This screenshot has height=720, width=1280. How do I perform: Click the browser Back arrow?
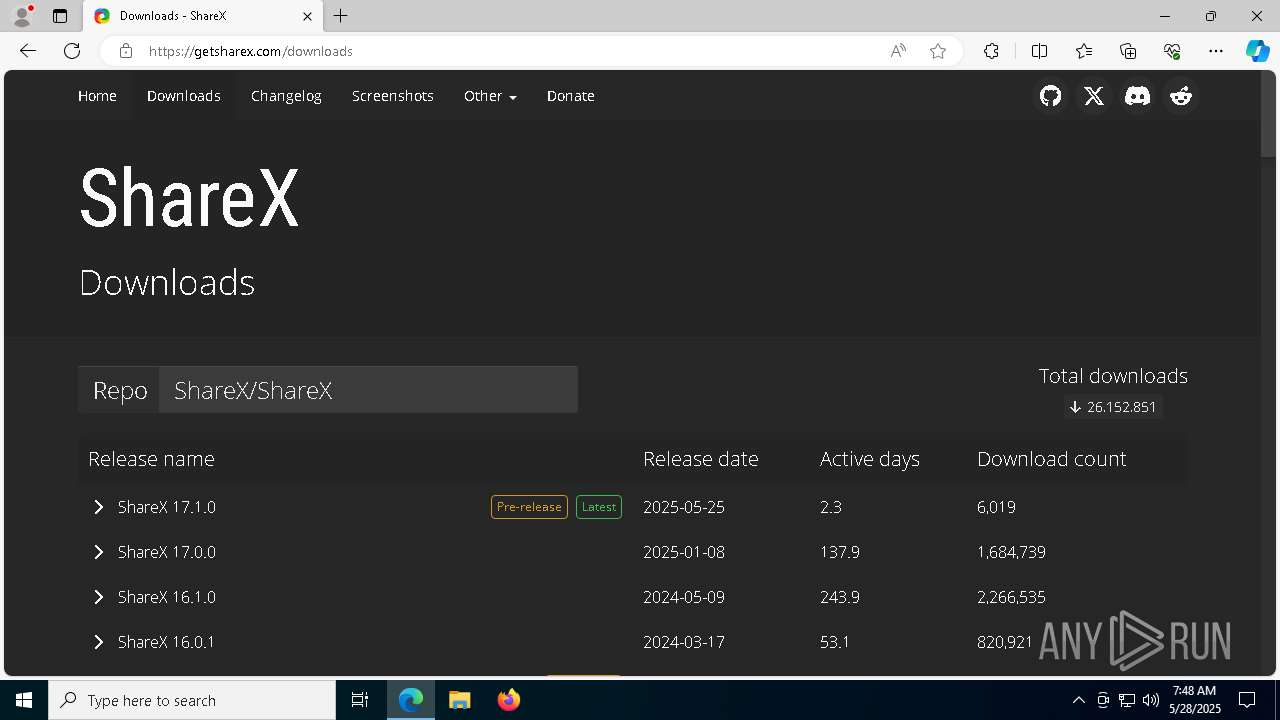click(28, 51)
